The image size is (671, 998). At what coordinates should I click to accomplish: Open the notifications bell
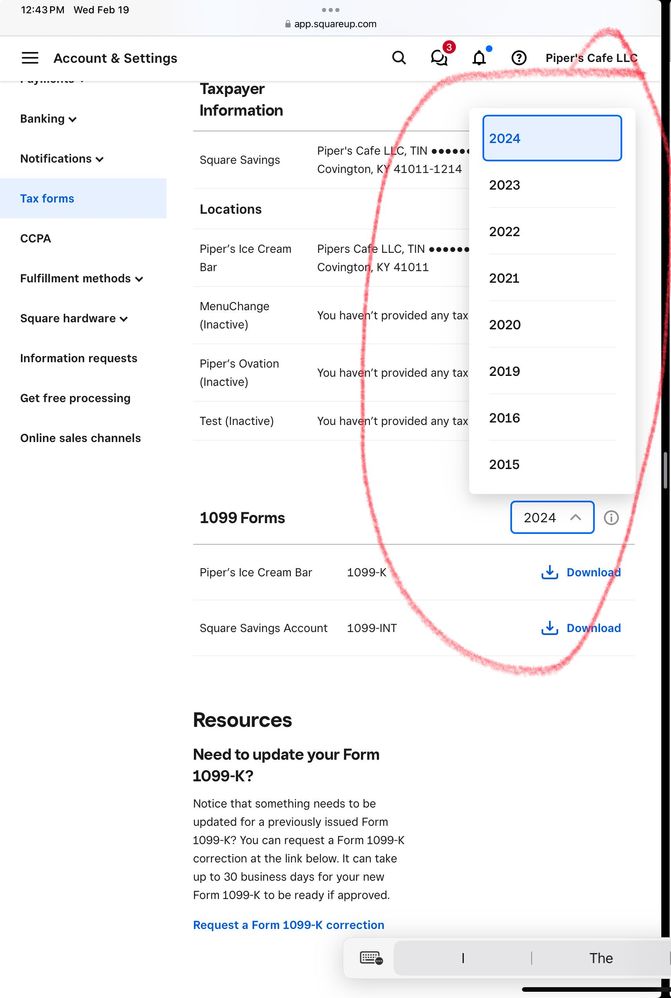[479, 58]
